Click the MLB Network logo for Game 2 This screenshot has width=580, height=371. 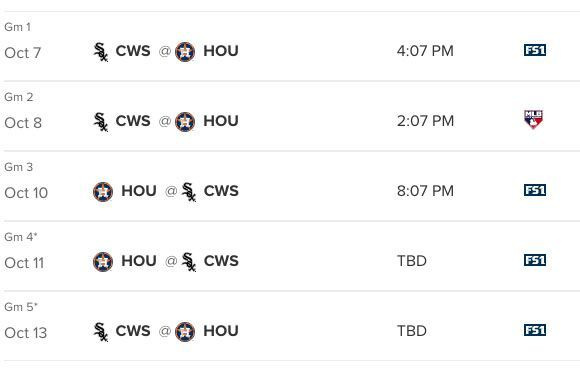(x=533, y=119)
